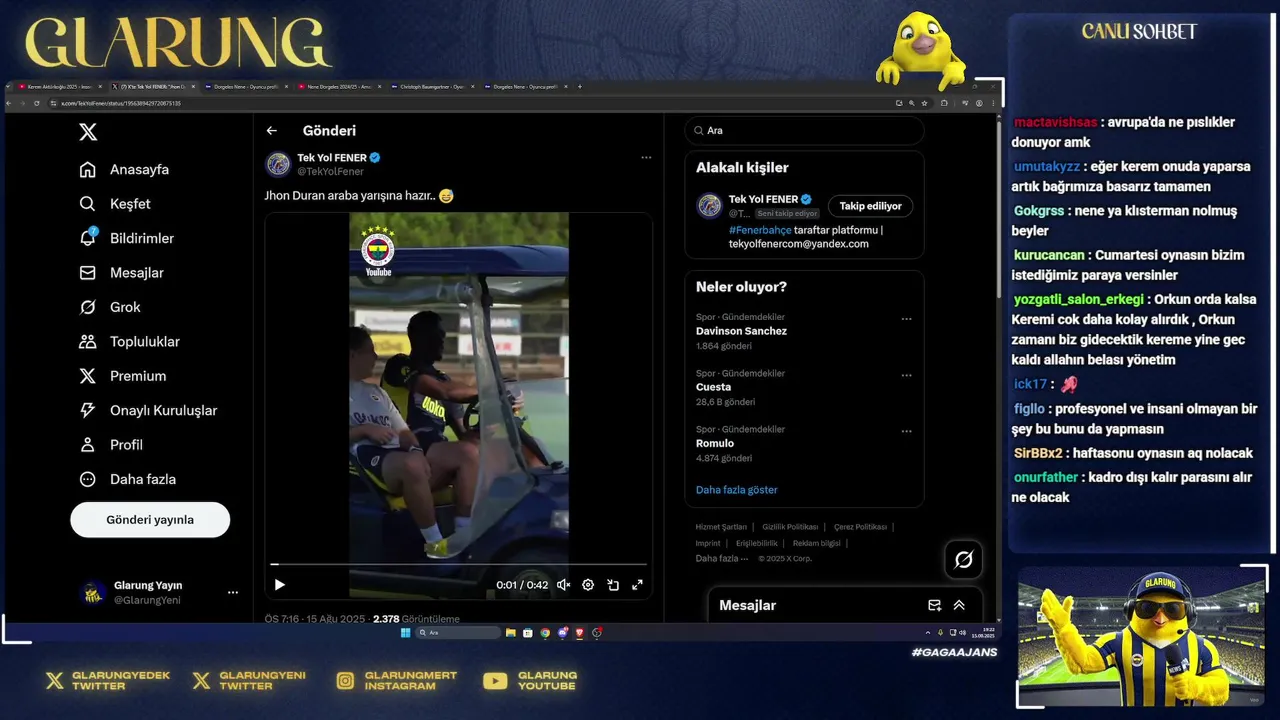Show hidden tray icons chevron
This screenshot has height=720, width=1280.
tap(928, 633)
